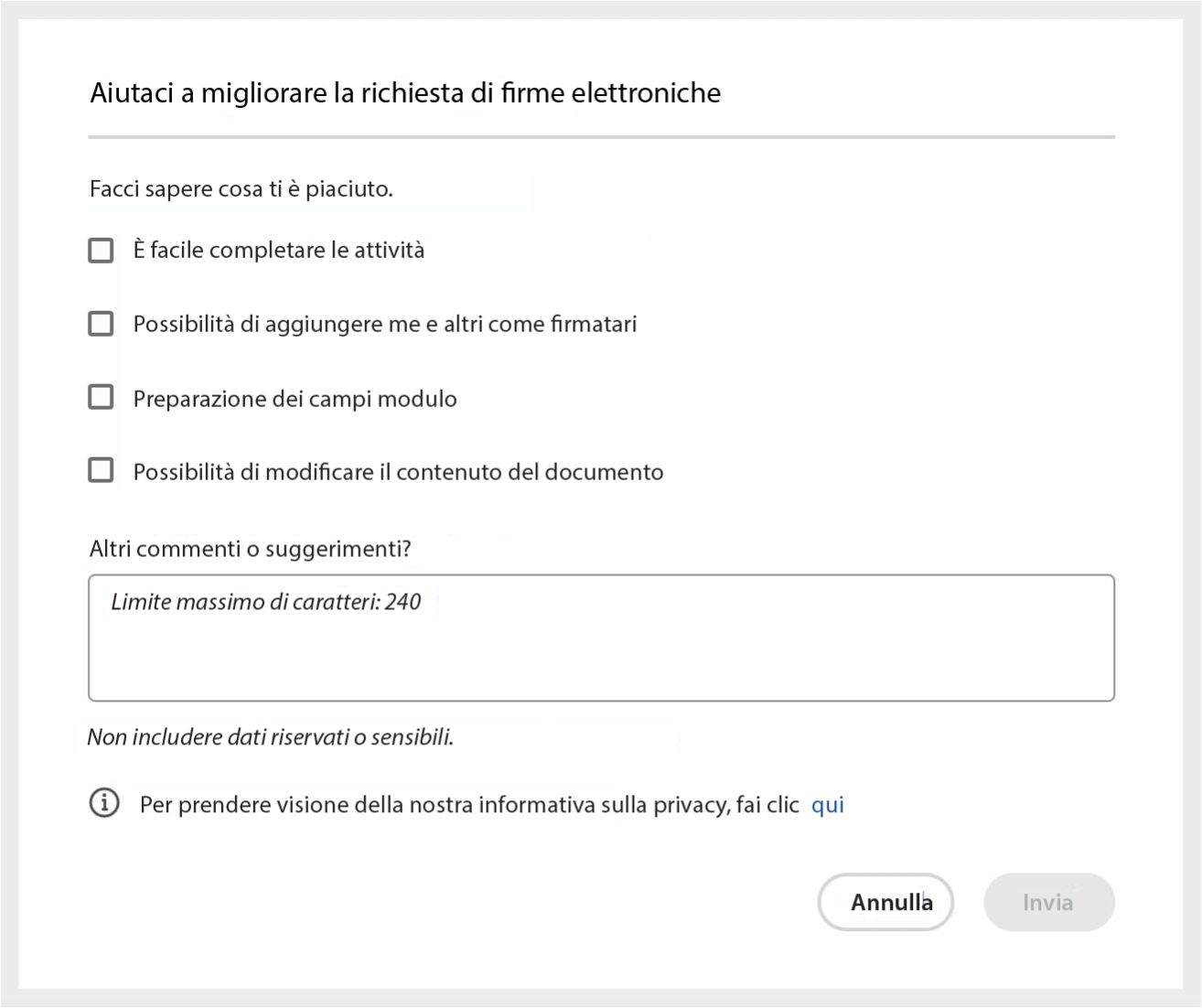Open the privacy policy via the "qui" link
The image size is (1202, 1008).
[828, 804]
